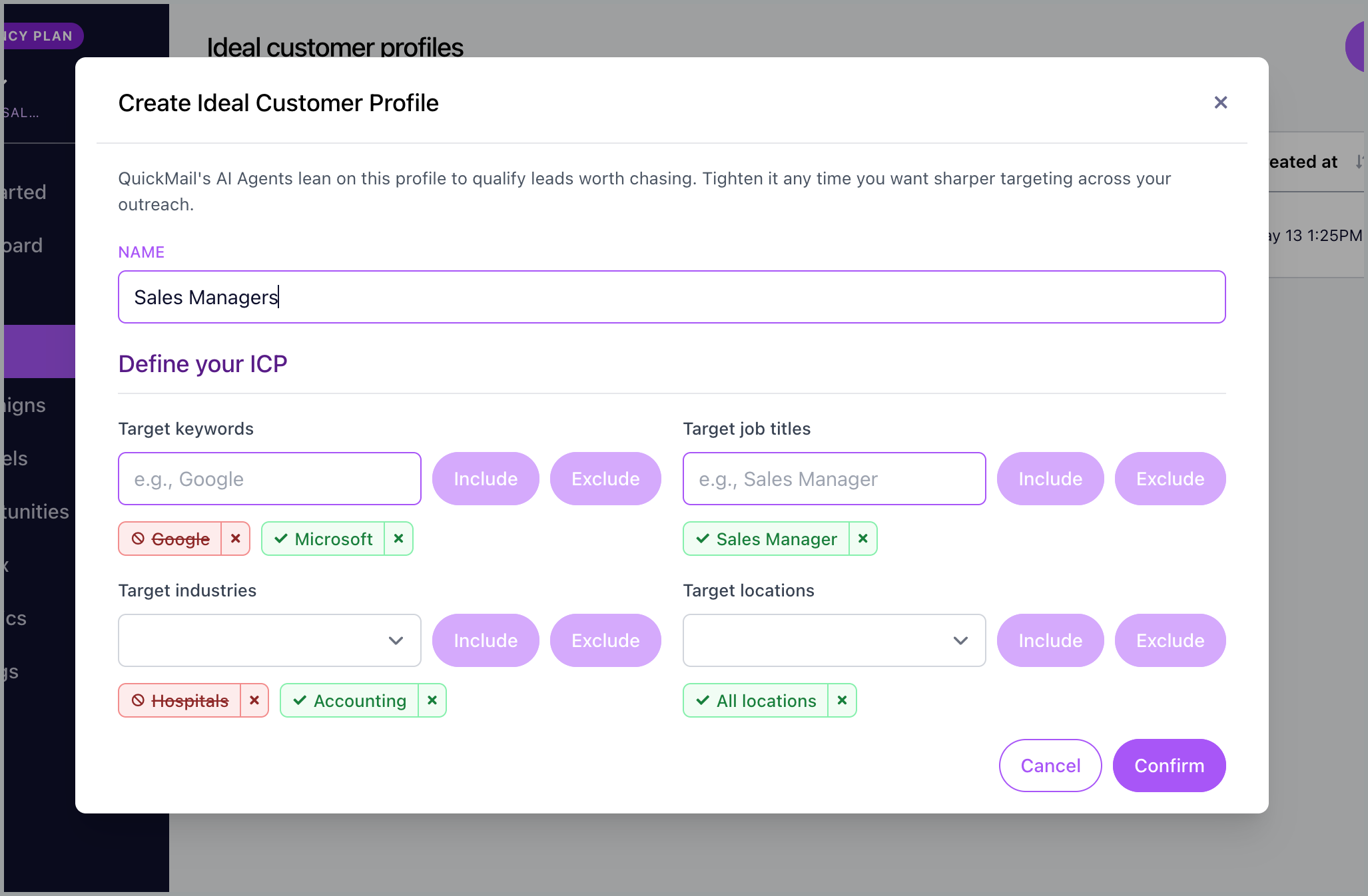Viewport: 1368px width, 896px height.
Task: Open the Target industries dropdown
Action: click(x=270, y=640)
